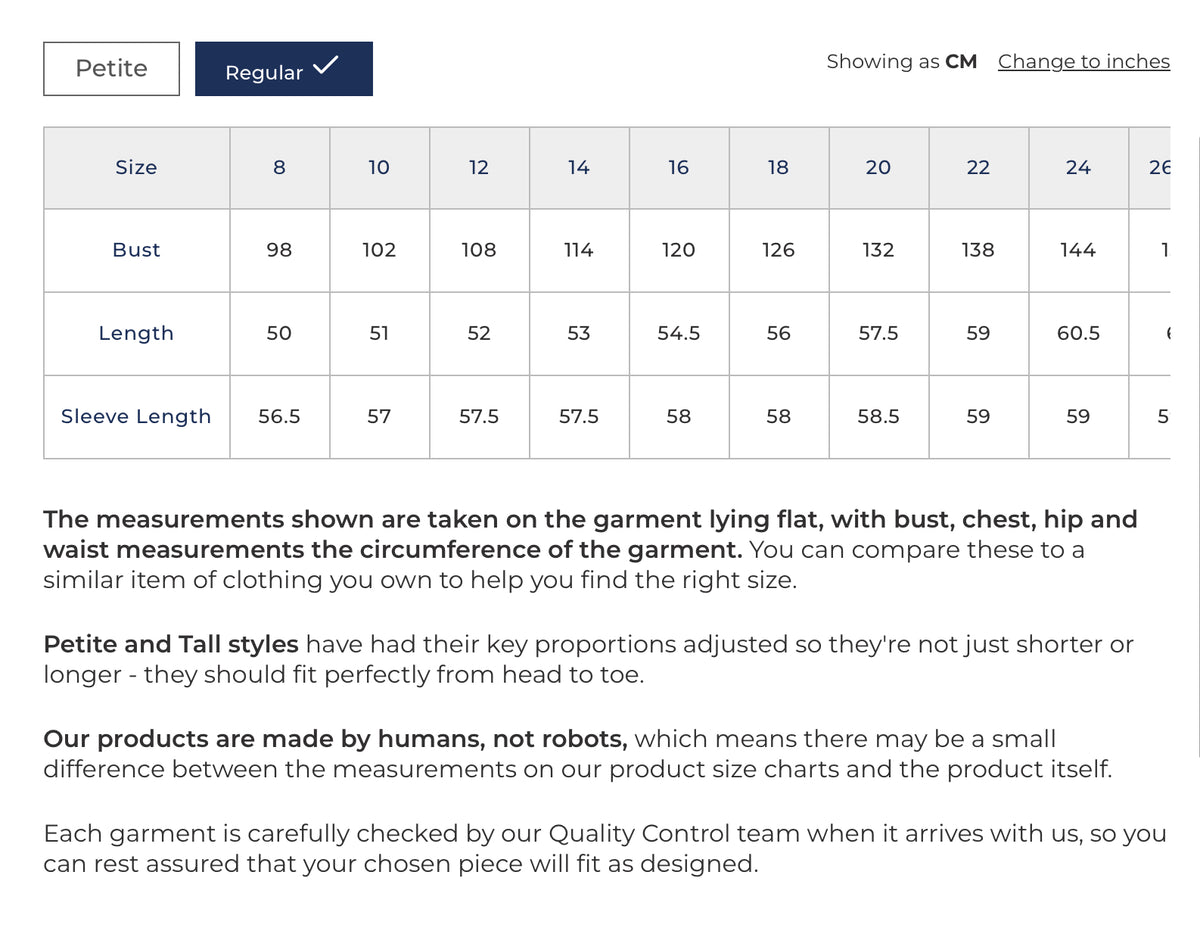This screenshot has width=1200, height=934.
Task: Select size 24 column header
Action: [x=1078, y=168]
